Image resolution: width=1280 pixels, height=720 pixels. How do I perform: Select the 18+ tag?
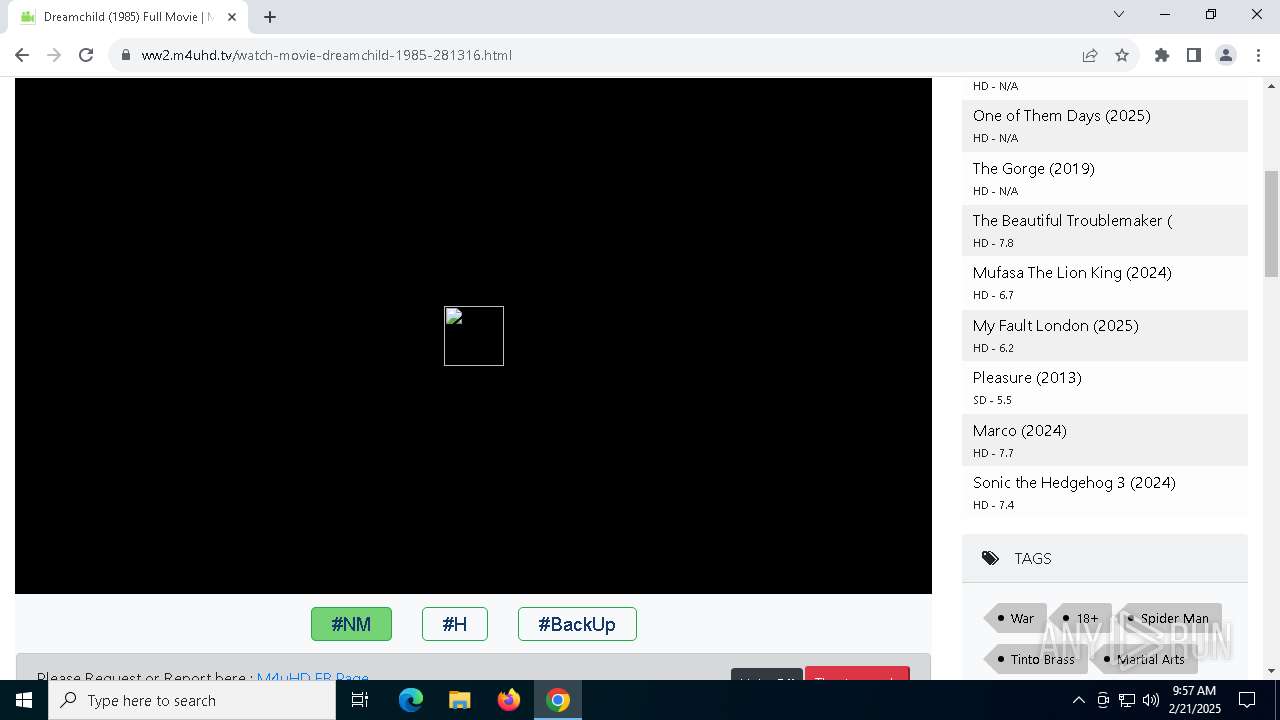point(1081,618)
